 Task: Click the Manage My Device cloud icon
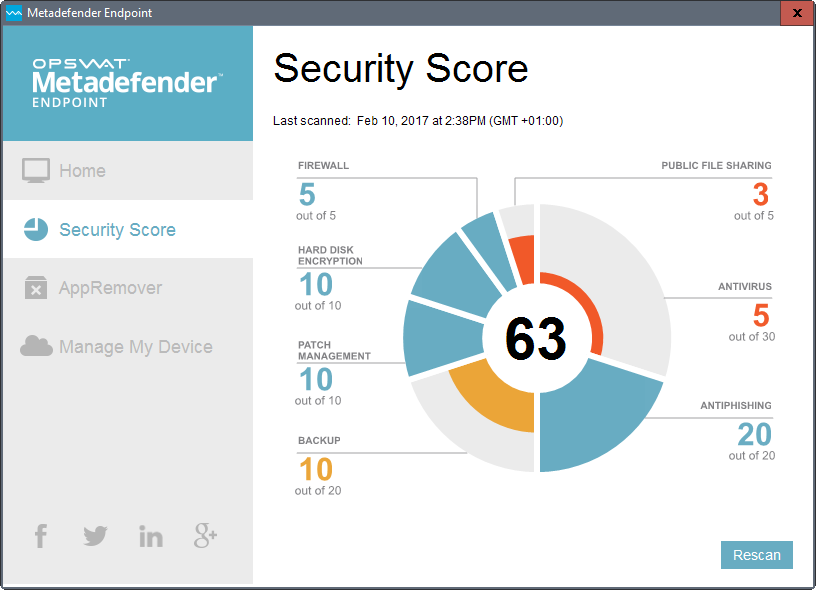36,346
